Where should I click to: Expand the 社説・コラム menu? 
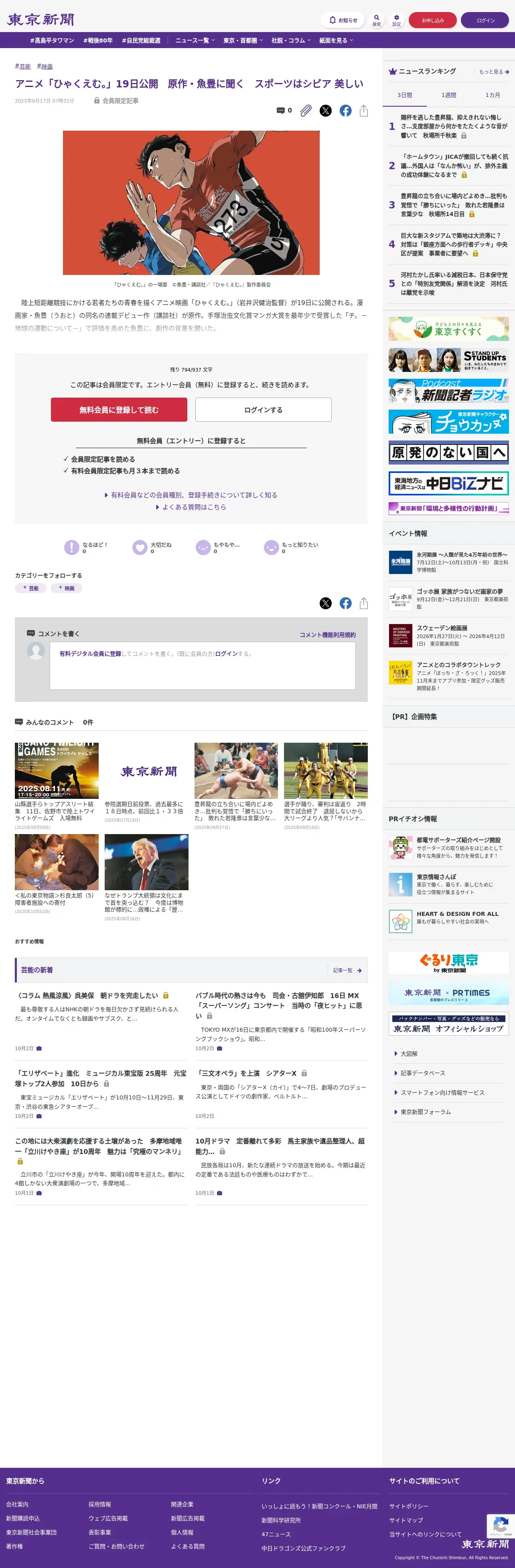[291, 41]
